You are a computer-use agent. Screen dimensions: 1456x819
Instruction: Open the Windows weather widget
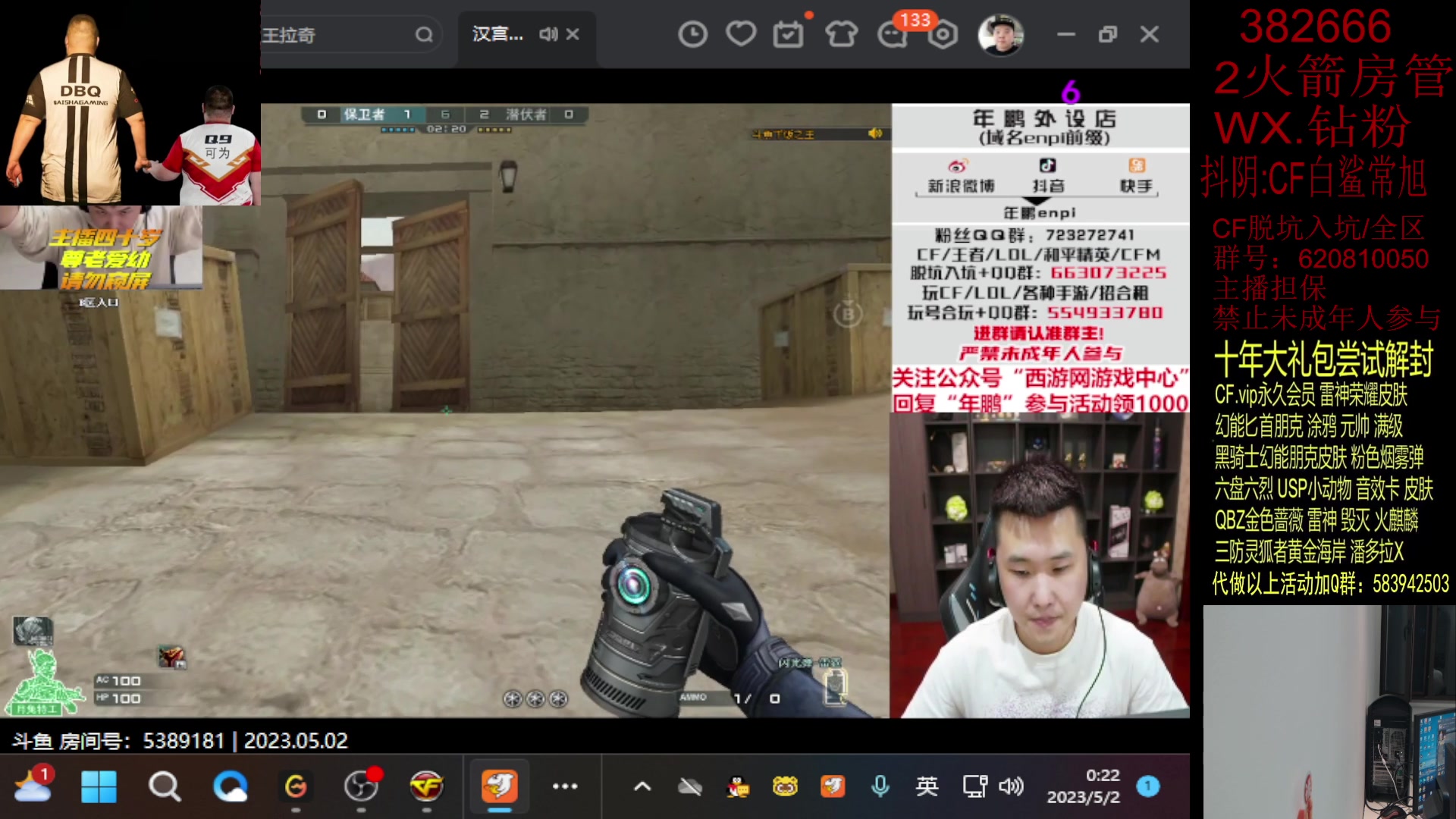(33, 786)
